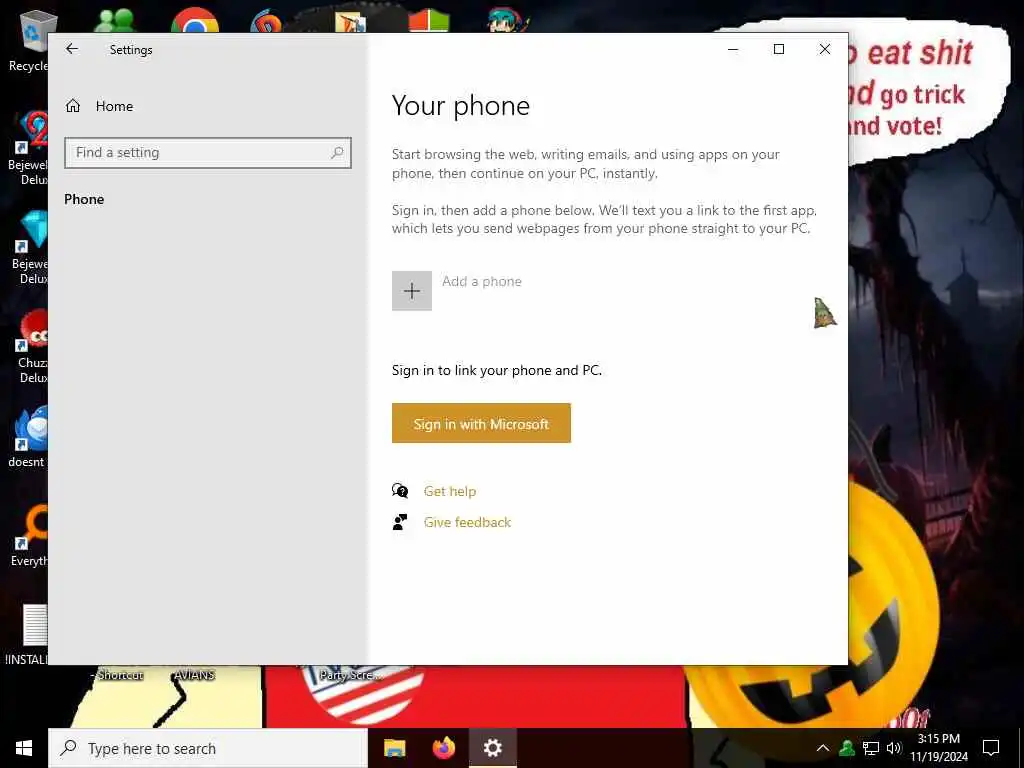1024x768 pixels.
Task: Open the Give feedback link
Action: coord(468,522)
